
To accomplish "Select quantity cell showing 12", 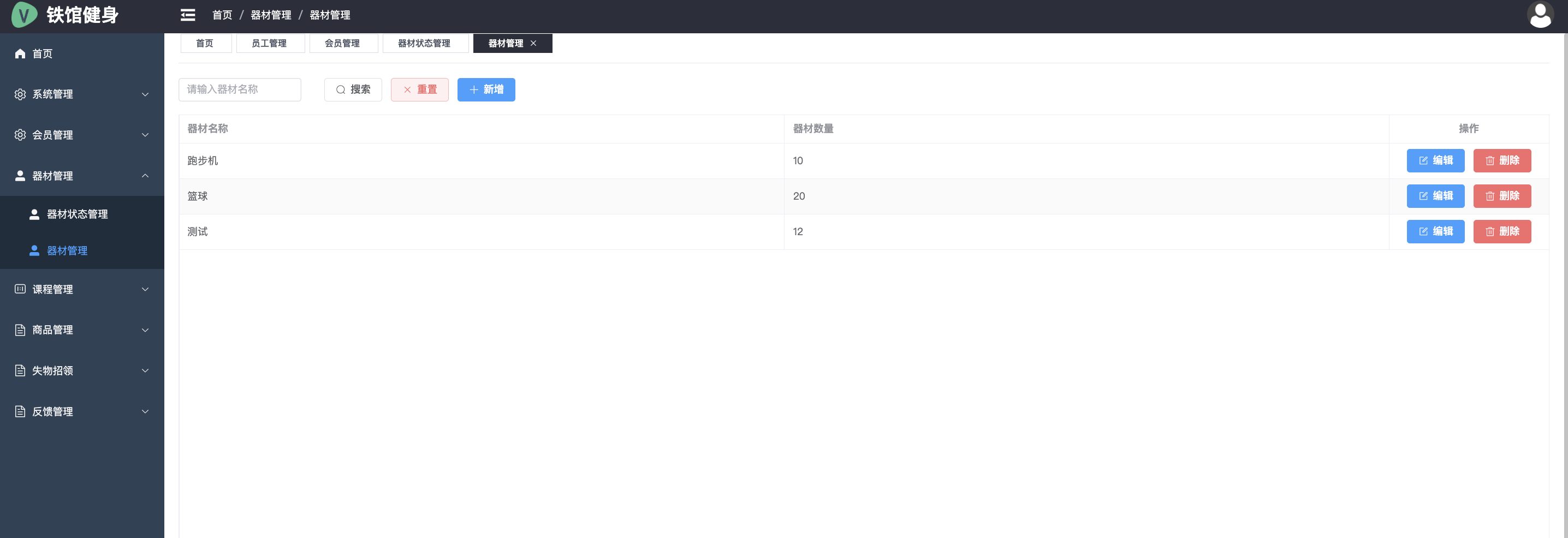I will coord(1086,231).
